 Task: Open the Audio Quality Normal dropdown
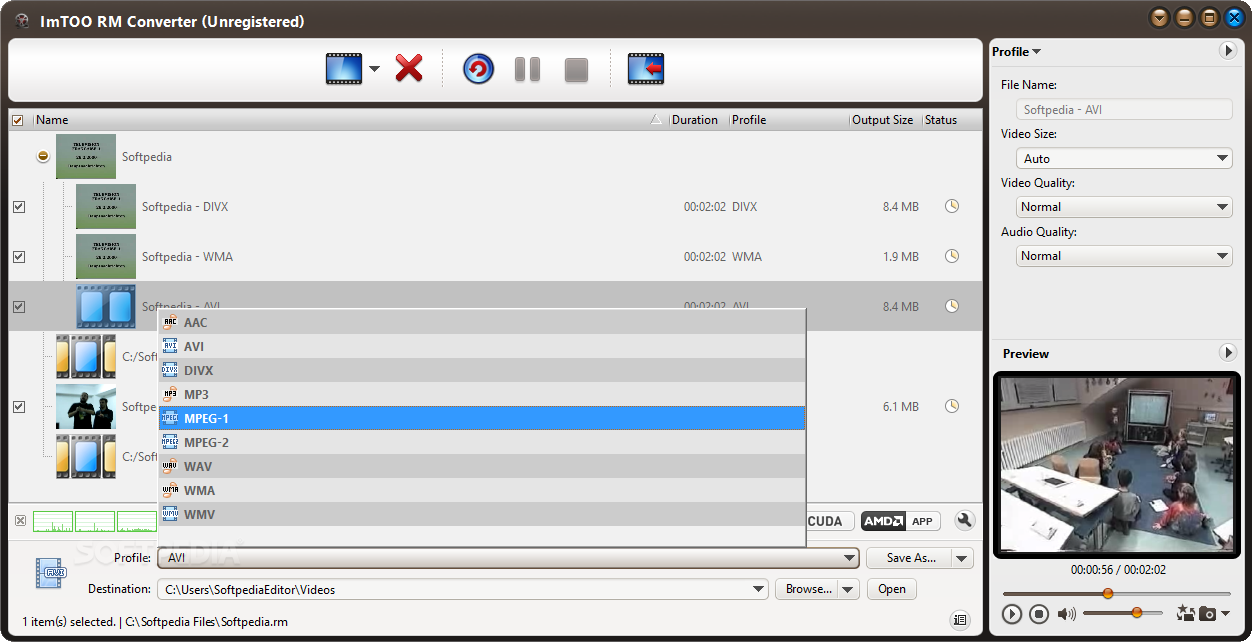click(1124, 255)
